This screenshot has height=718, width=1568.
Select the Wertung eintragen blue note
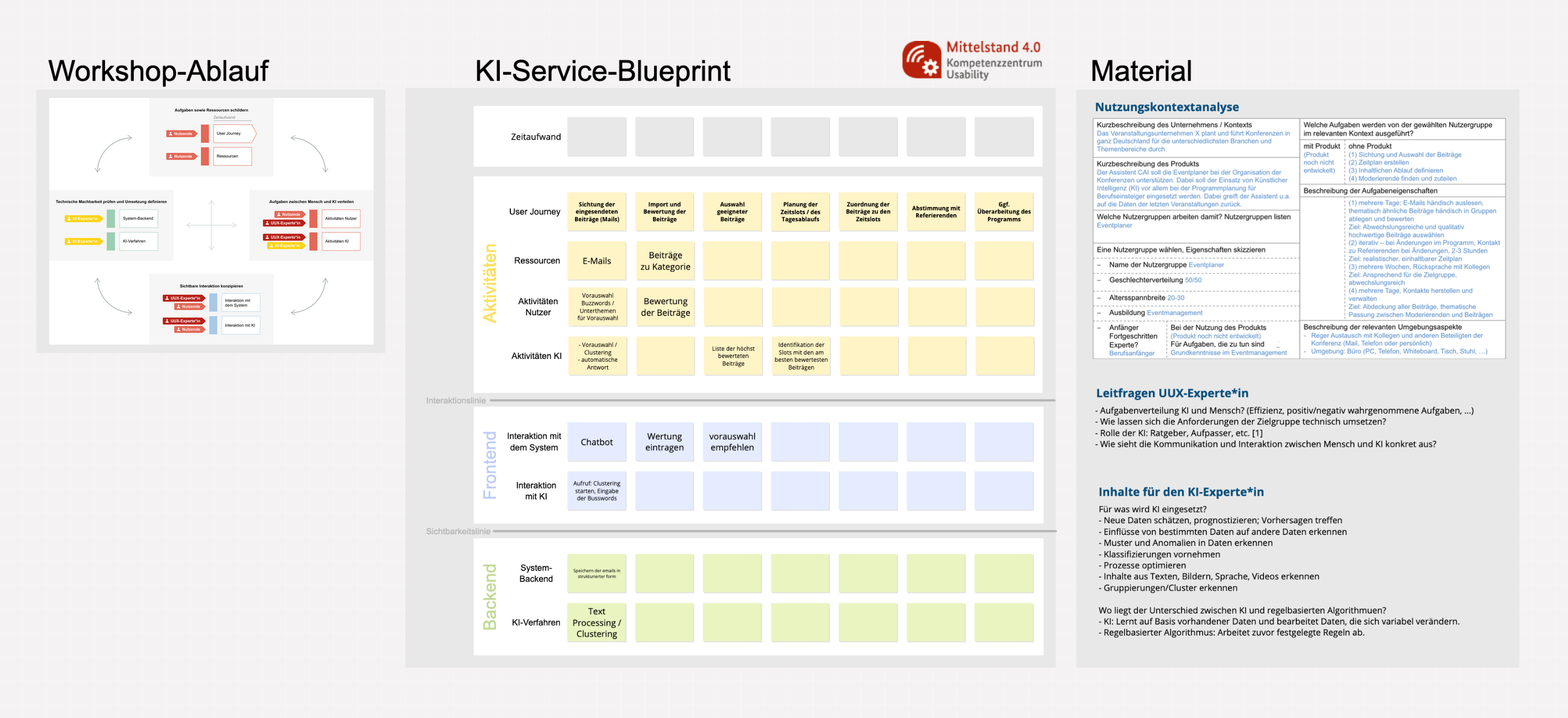[x=665, y=442]
